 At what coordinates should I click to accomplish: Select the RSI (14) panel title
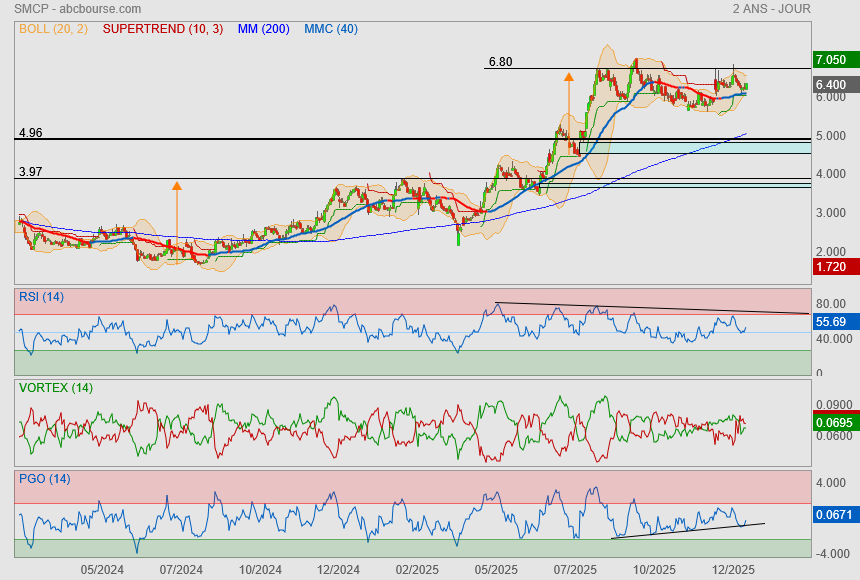coord(41,296)
